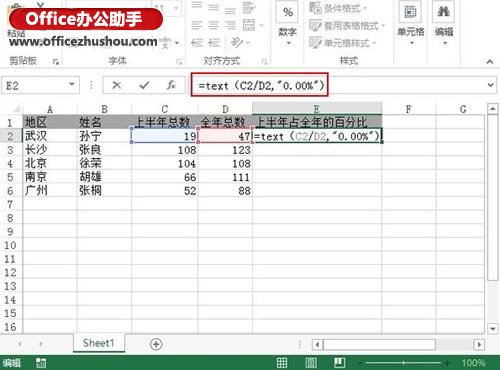
Task: Open the 字体 dialog launcher
Action: (x=179, y=62)
